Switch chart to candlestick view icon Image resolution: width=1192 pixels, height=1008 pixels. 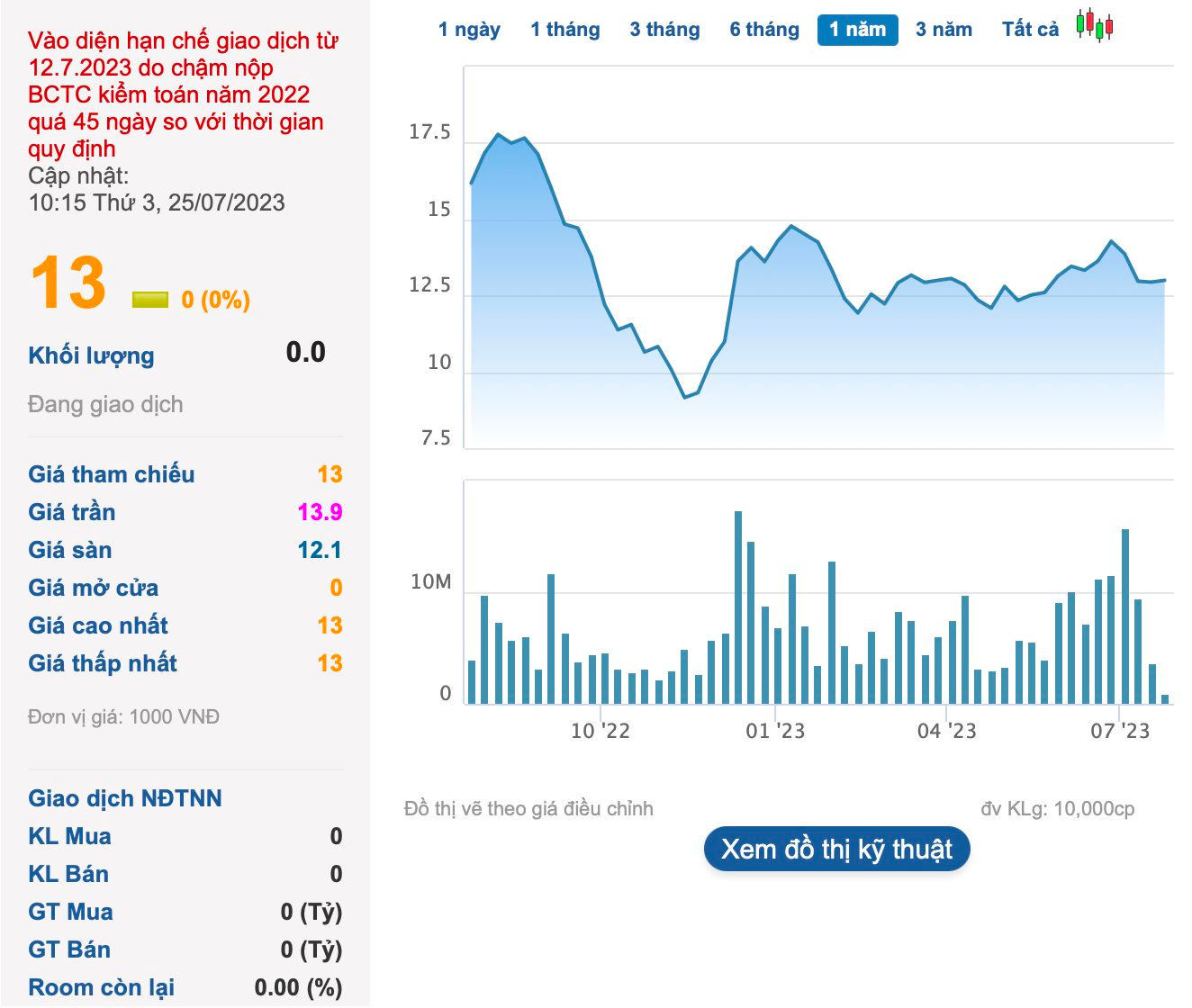[x=1095, y=25]
